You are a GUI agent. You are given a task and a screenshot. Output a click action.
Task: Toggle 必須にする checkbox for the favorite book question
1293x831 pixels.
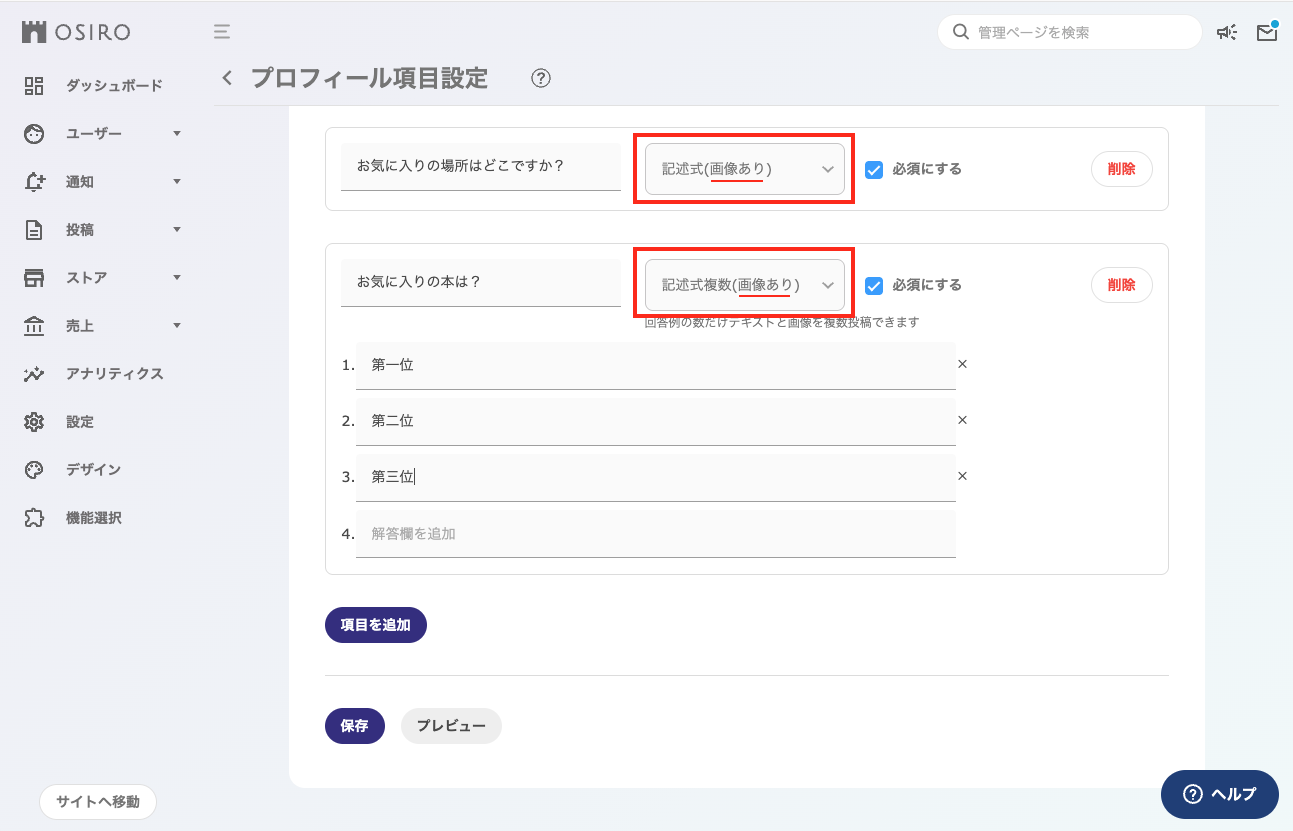874,285
